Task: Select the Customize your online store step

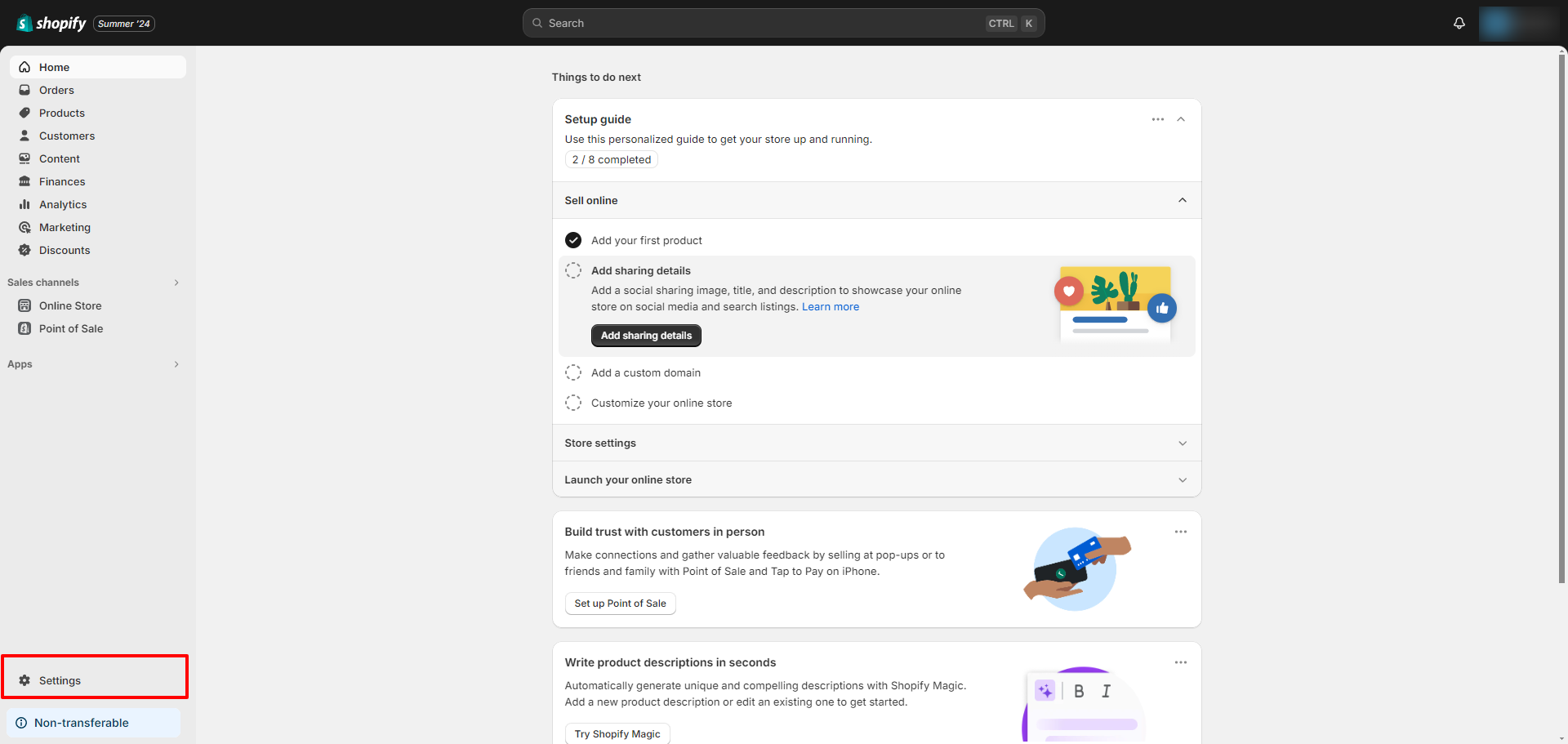Action: (x=661, y=403)
